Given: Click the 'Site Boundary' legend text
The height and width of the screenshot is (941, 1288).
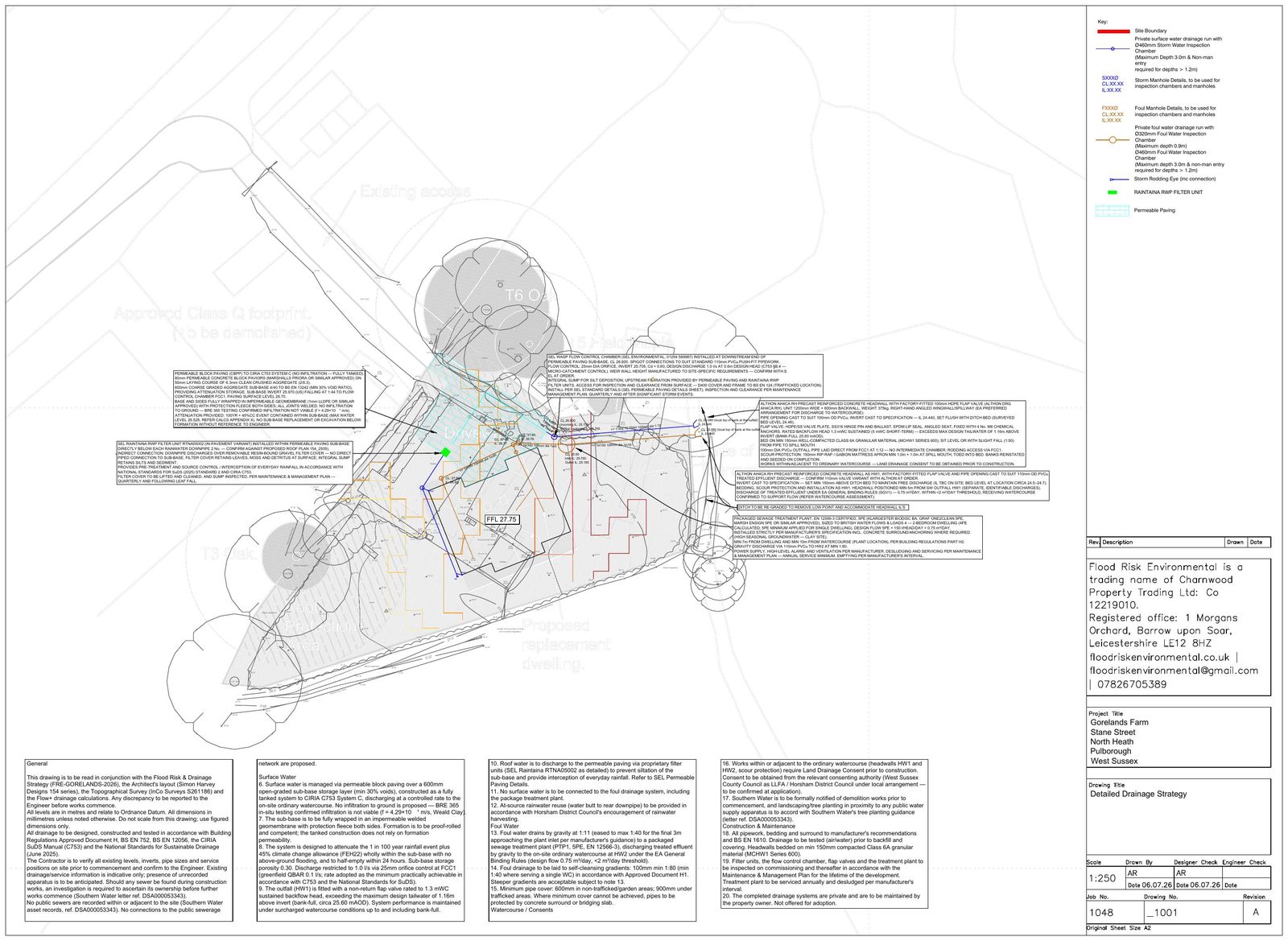Looking at the screenshot, I should (1150, 31).
